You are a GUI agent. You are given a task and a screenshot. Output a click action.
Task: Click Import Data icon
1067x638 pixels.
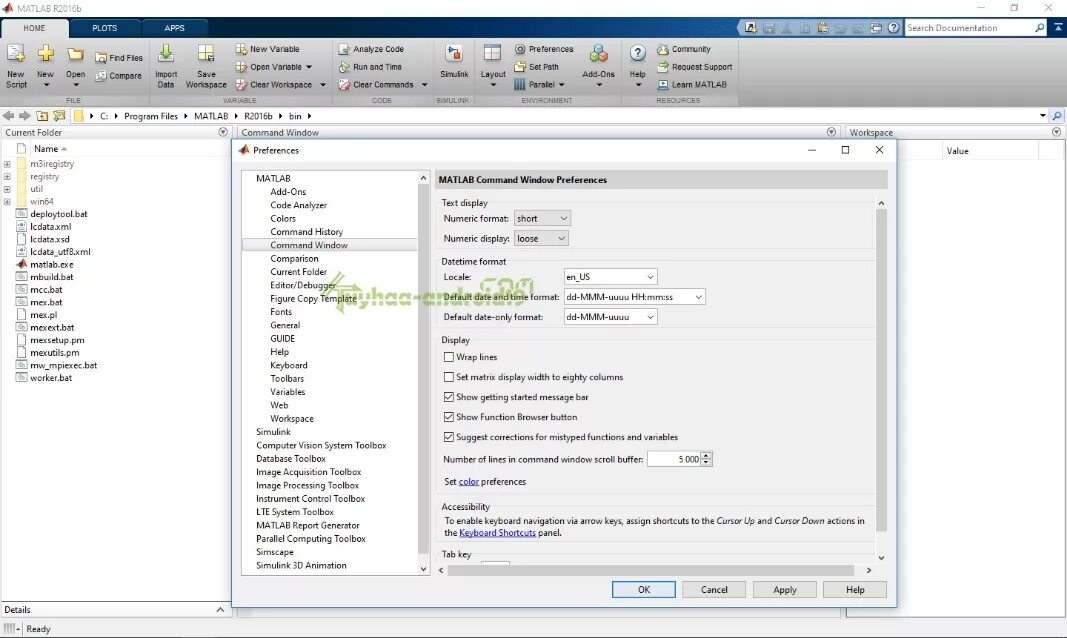[x=166, y=53]
